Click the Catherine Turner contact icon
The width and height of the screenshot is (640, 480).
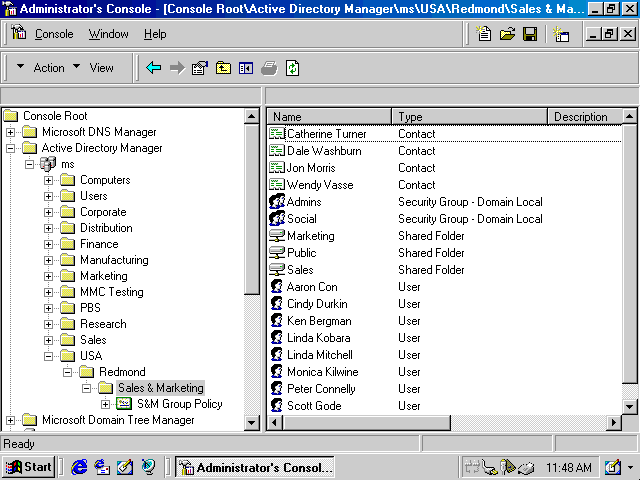pos(277,133)
